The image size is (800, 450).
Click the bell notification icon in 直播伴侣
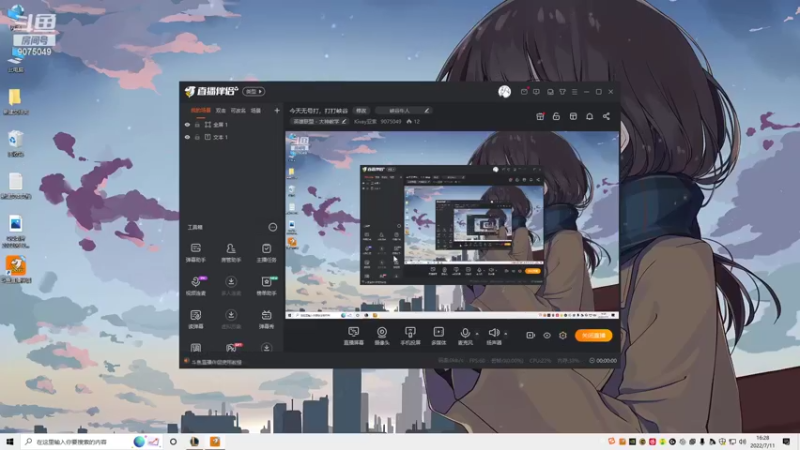pyautogui.click(x=589, y=116)
